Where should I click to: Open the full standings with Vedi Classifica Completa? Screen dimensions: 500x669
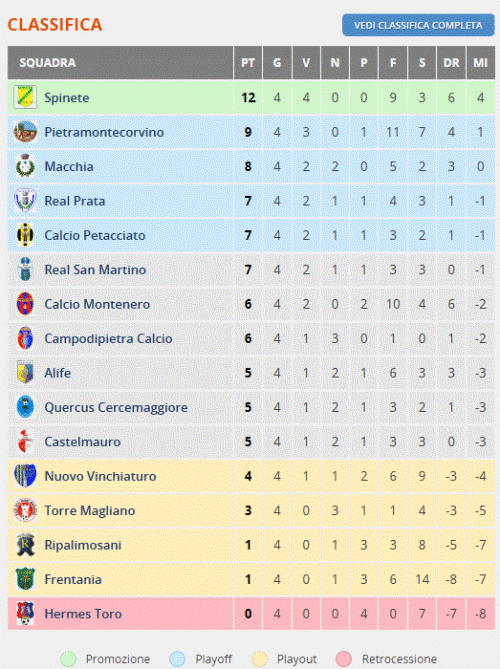[x=418, y=26]
